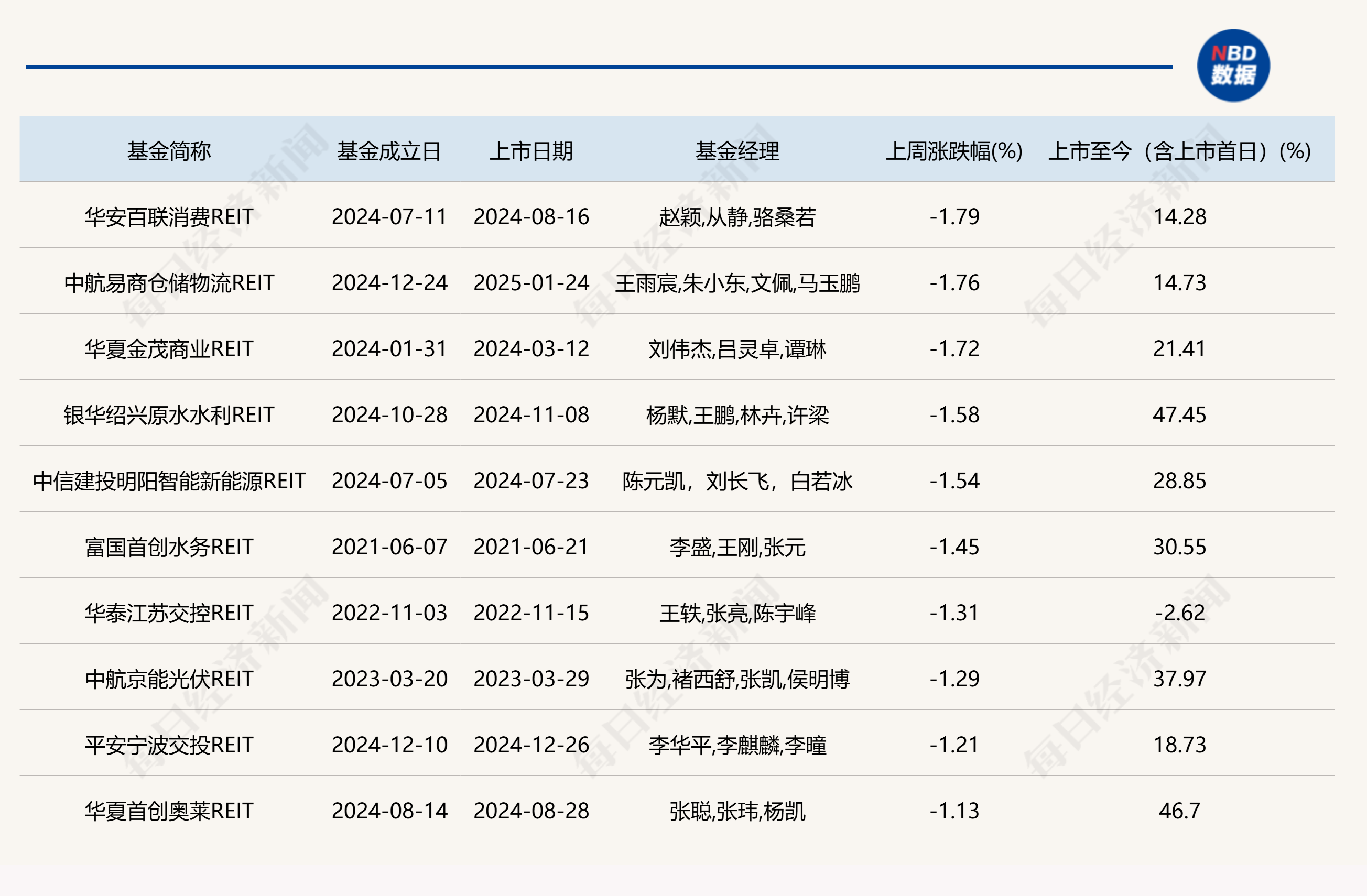Viewport: 1367px width, 896px height.
Task: Click since-listing return value 47.45
Action: click(1180, 415)
